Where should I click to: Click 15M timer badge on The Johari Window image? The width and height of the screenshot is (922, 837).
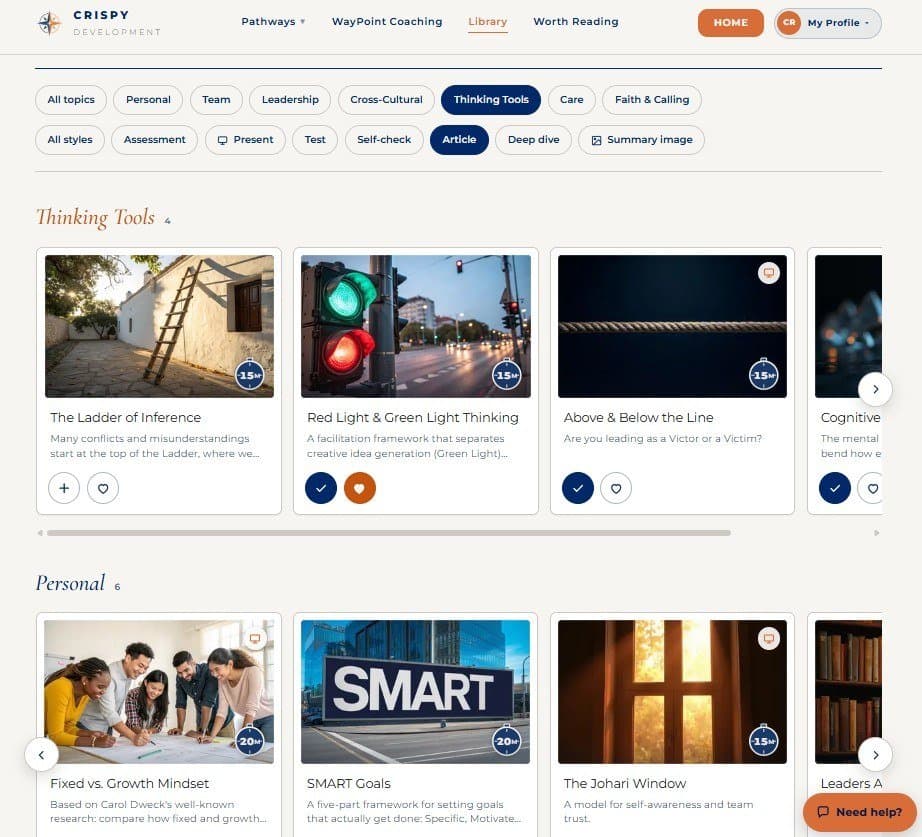[764, 741]
